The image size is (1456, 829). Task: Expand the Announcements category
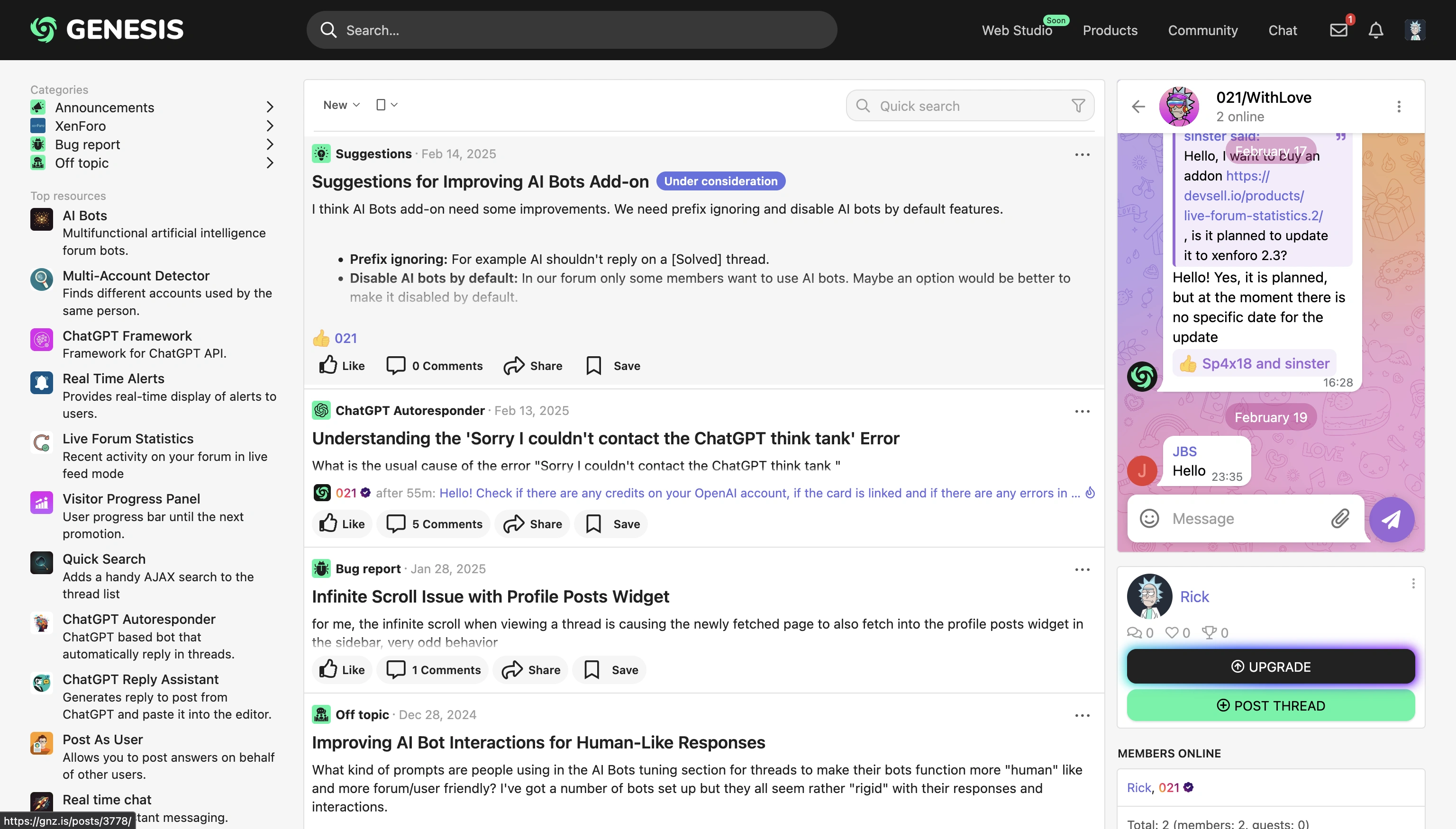tap(269, 107)
